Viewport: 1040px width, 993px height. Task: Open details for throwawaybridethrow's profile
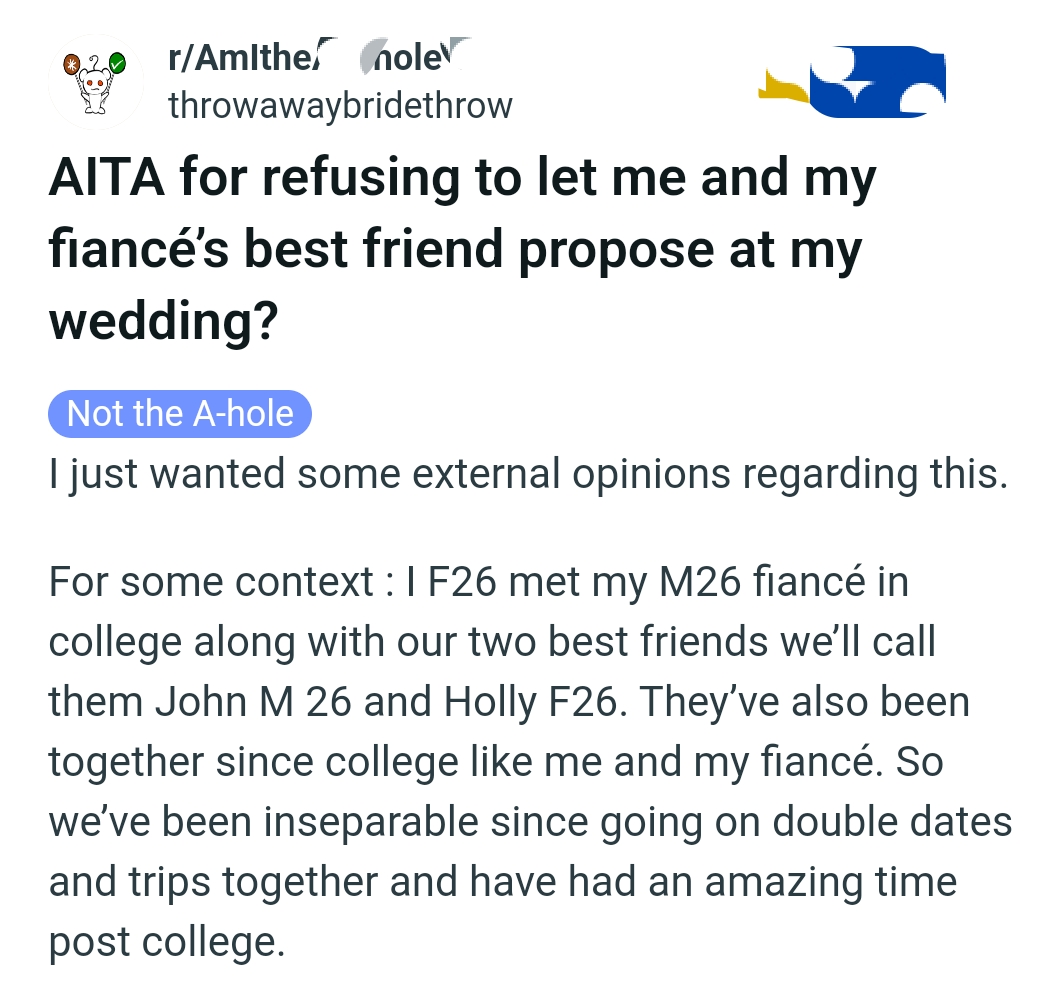point(340,104)
